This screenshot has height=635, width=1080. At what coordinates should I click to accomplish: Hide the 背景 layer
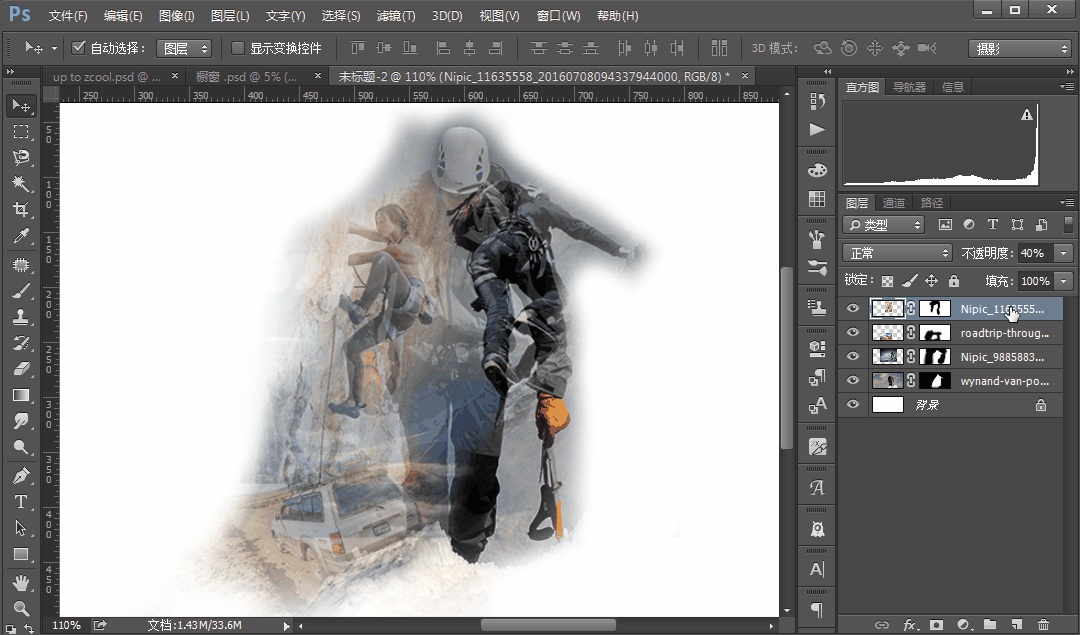tap(853, 404)
